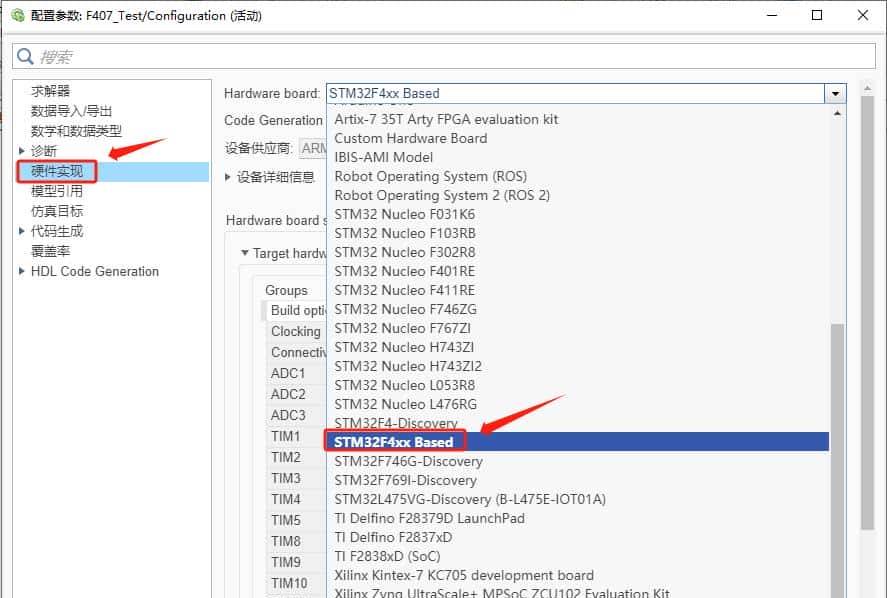The width and height of the screenshot is (887, 598).
Task: Click the dialog's right vertical scrollbar
Action: pos(867,312)
